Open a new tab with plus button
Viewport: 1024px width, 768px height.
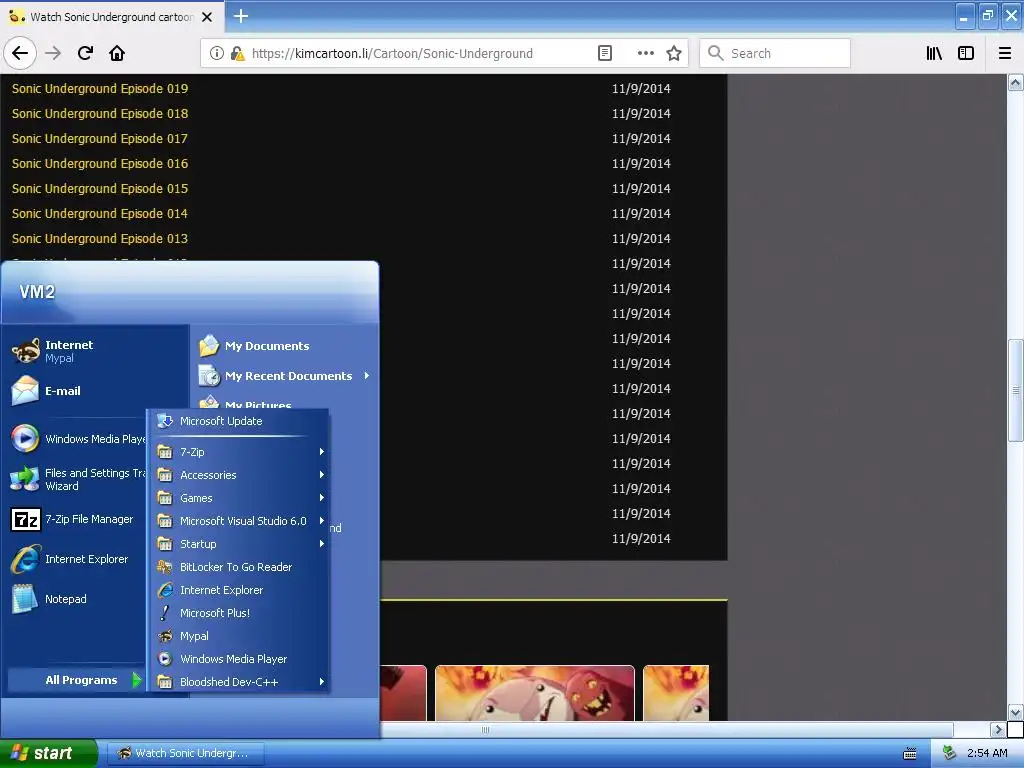point(240,16)
